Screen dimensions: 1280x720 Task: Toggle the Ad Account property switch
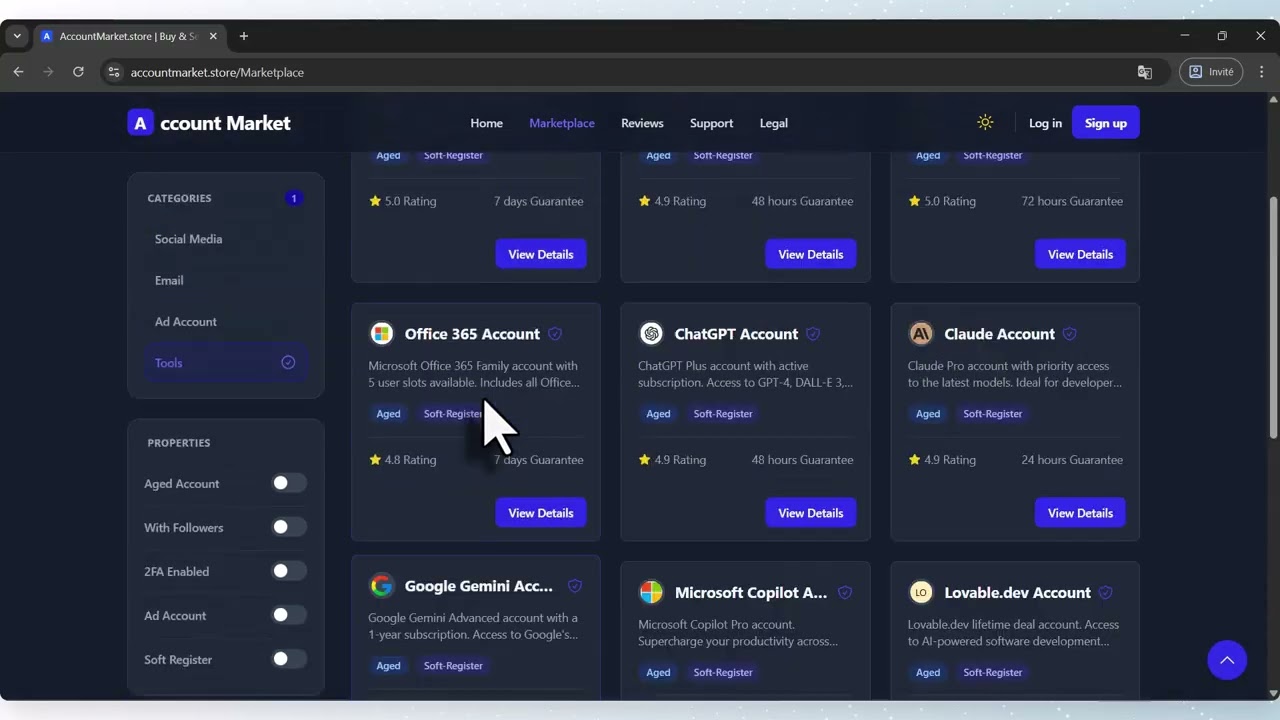coord(289,615)
